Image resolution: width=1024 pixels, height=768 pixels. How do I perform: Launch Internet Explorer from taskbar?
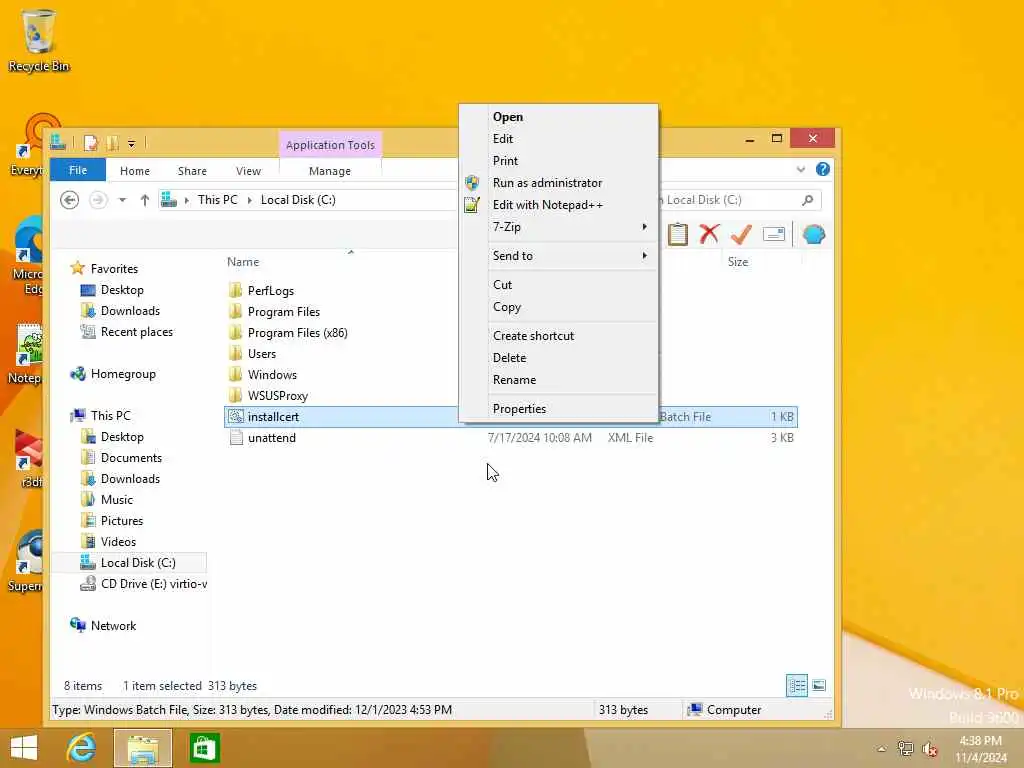81,748
